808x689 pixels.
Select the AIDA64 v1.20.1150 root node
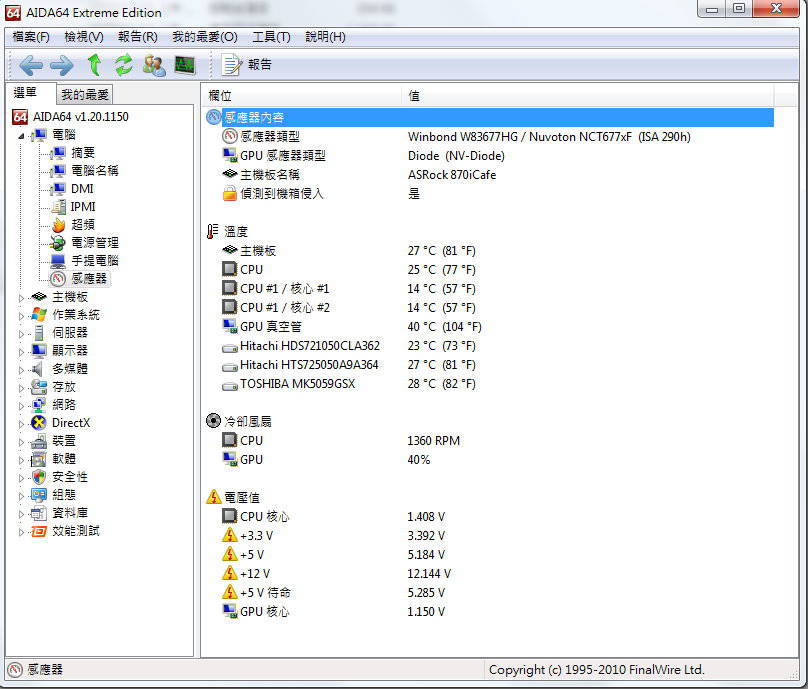(80, 117)
